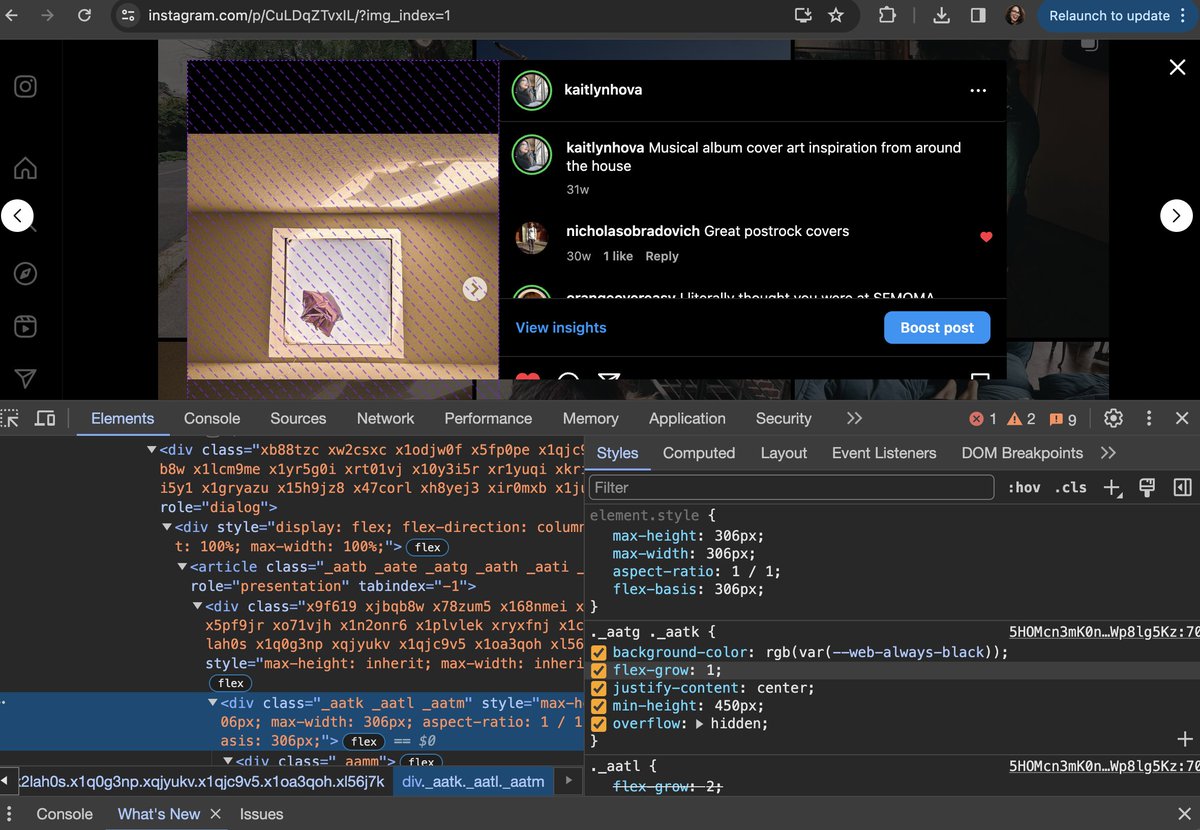1200x830 pixels.
Task: Click Boost post button
Action: click(x=937, y=328)
